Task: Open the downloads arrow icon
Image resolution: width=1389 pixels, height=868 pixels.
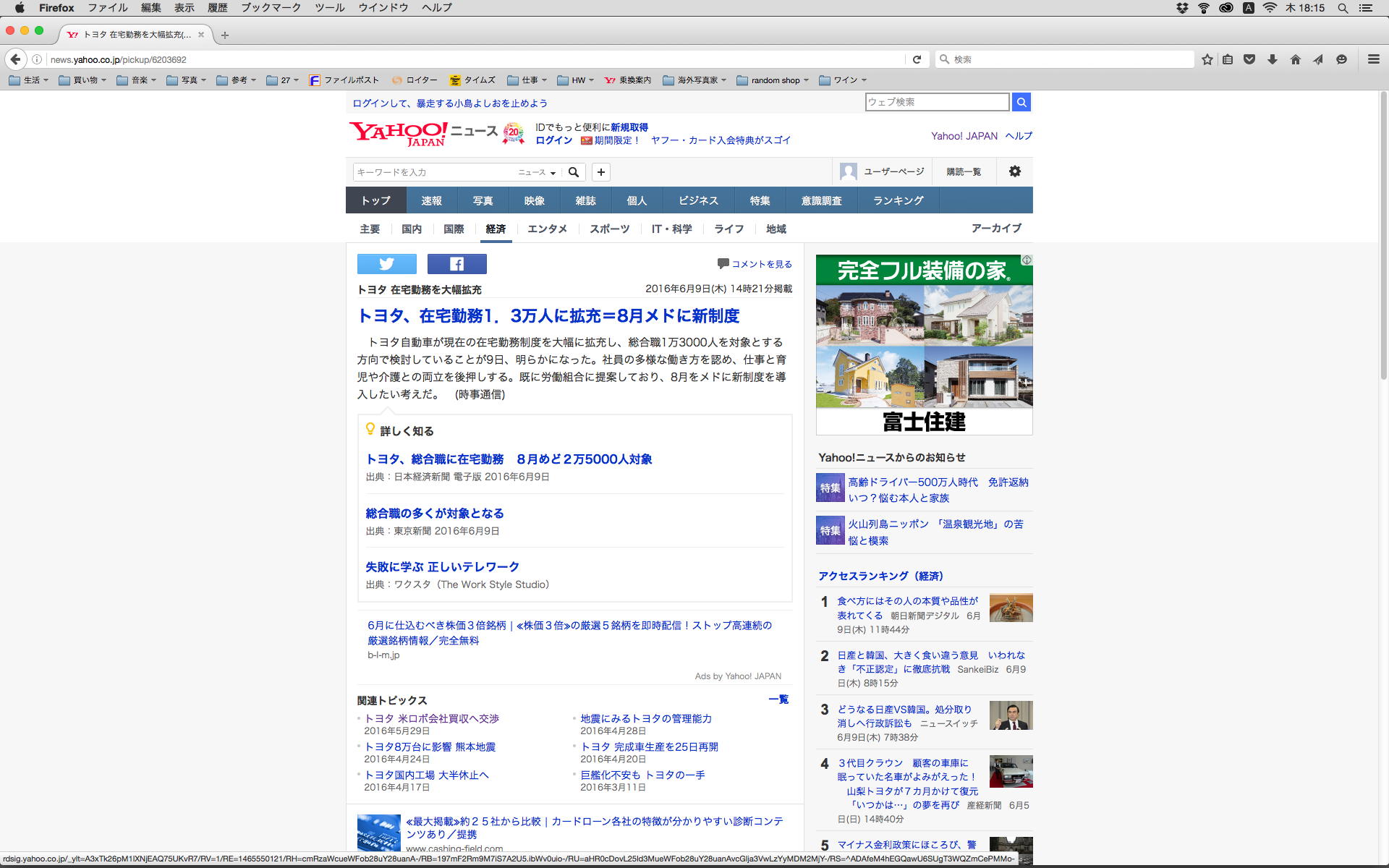Action: [1273, 59]
